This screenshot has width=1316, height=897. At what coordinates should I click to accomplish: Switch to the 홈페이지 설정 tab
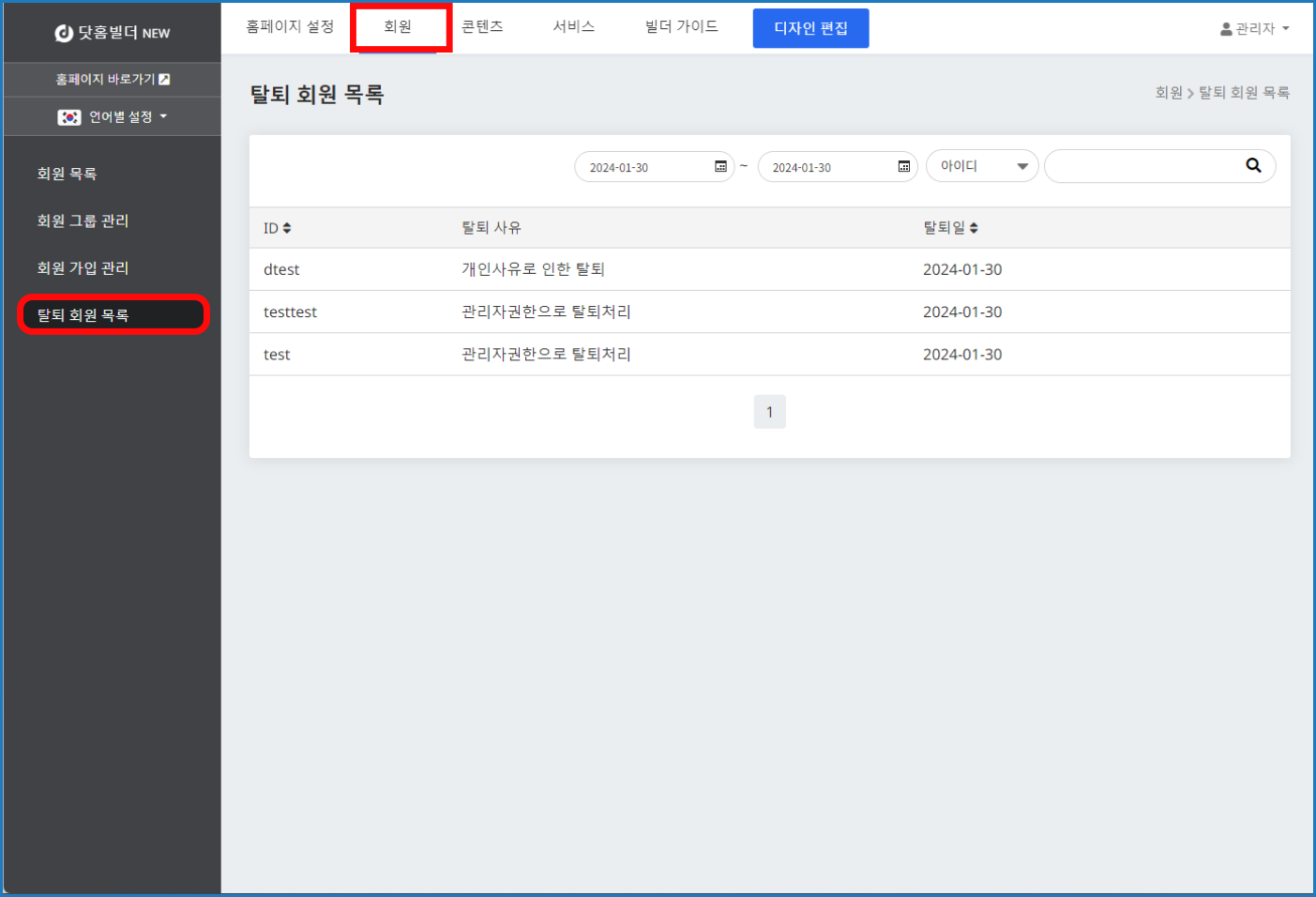pos(290,26)
